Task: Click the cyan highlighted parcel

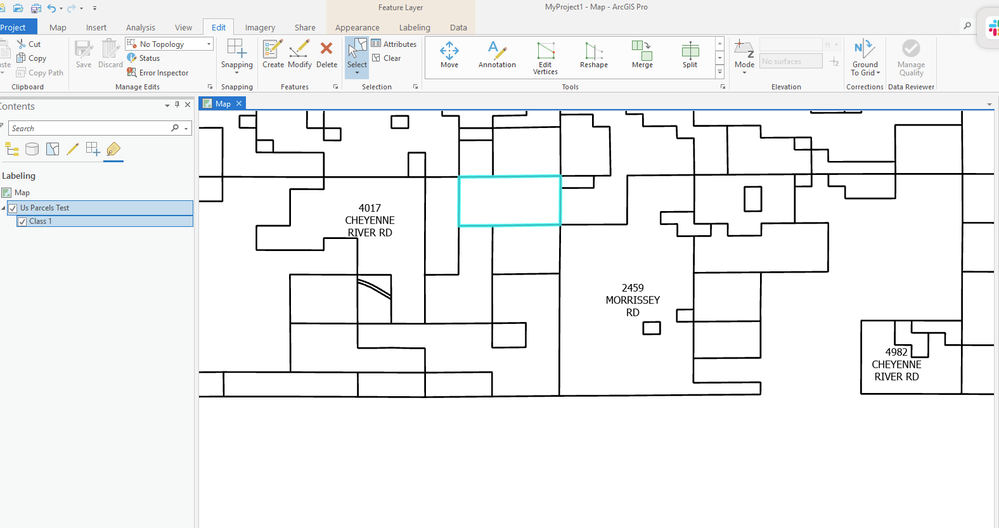Action: coord(510,201)
